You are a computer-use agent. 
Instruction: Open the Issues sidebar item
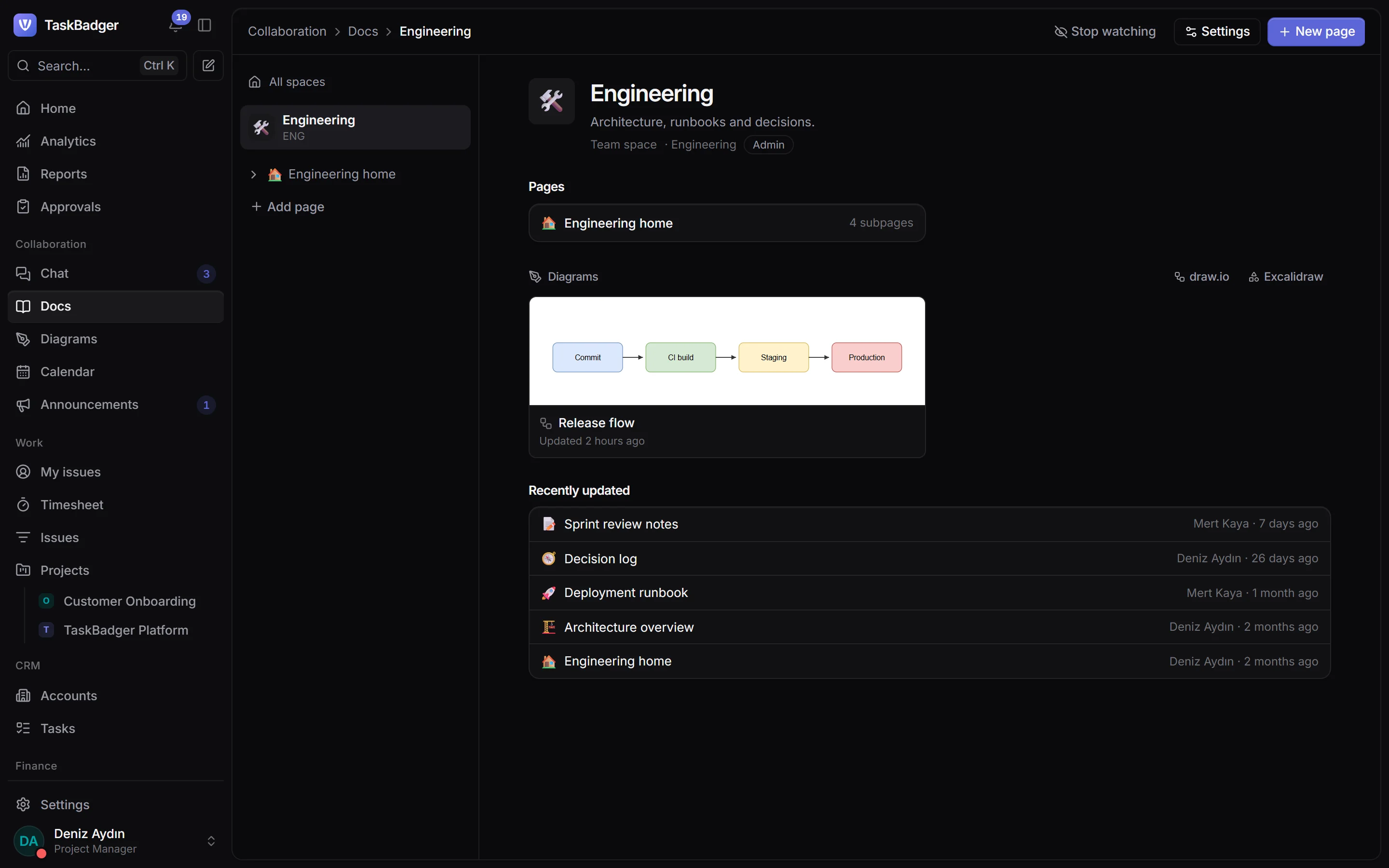(x=115, y=537)
